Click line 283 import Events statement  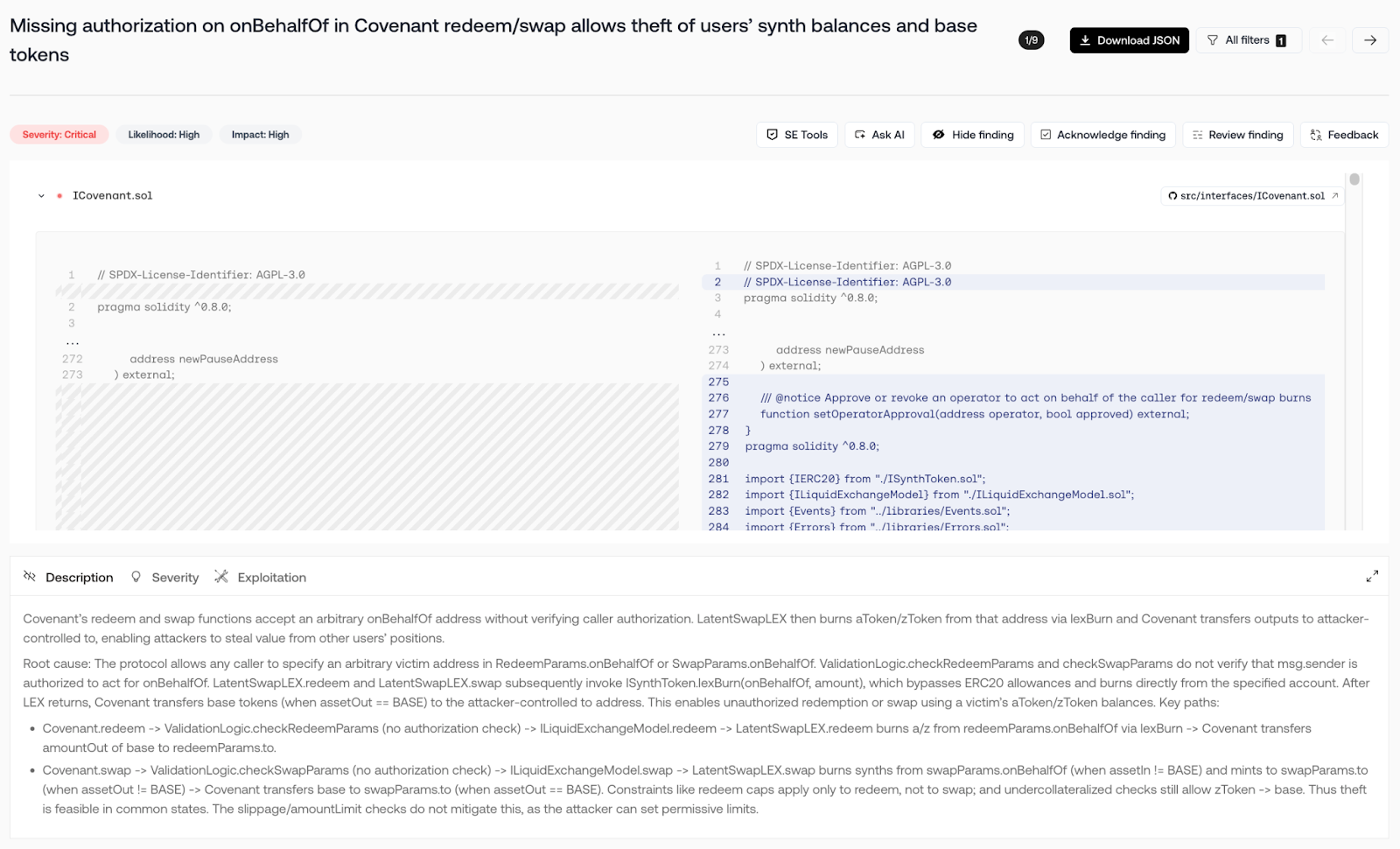pos(877,511)
